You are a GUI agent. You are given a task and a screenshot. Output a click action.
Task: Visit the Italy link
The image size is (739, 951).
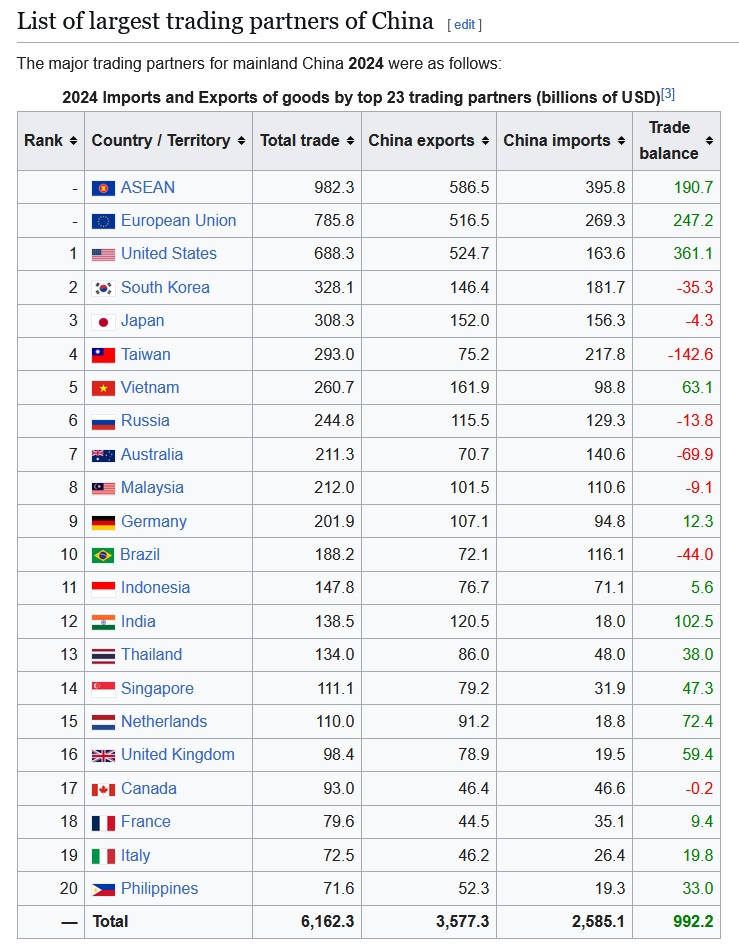[135, 856]
